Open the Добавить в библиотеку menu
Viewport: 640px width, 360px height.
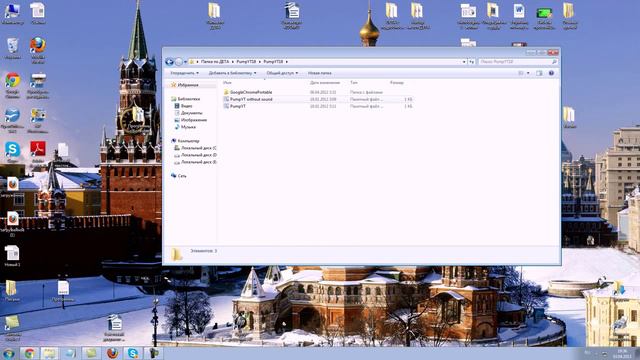tap(232, 73)
